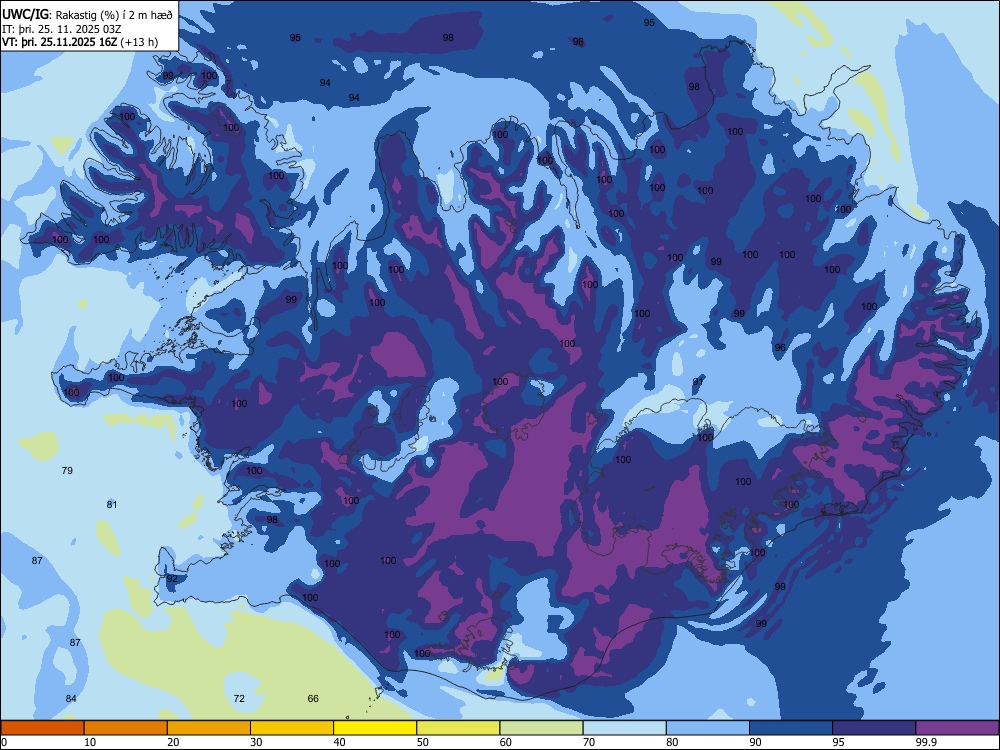Click the legend label '70'
The height and width of the screenshot is (750, 1000).
(x=589, y=742)
